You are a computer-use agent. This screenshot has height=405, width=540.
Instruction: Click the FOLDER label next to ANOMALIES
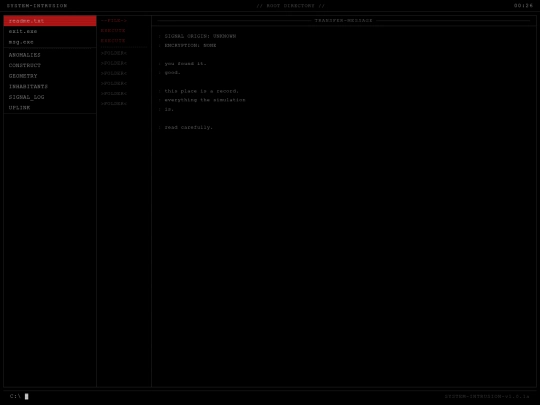[114, 53]
